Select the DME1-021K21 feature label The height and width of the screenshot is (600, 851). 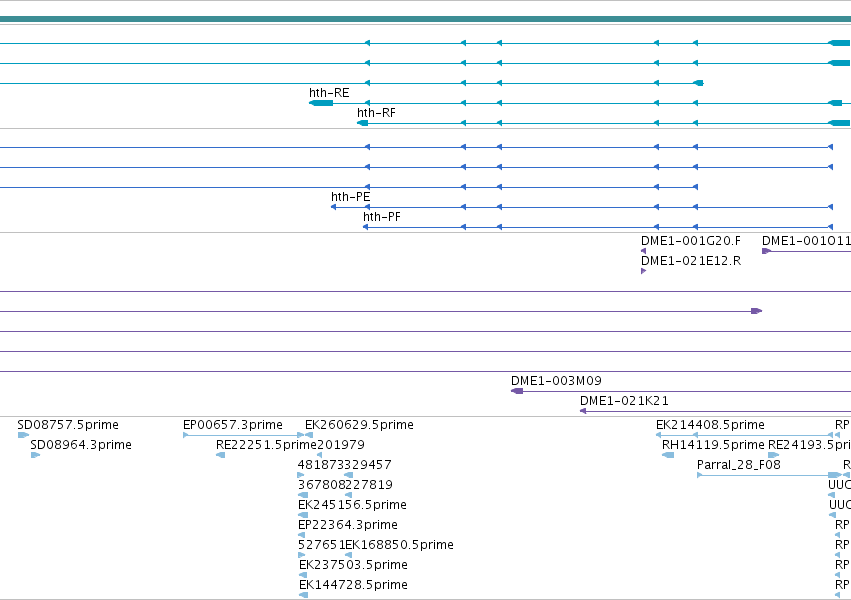624,401
